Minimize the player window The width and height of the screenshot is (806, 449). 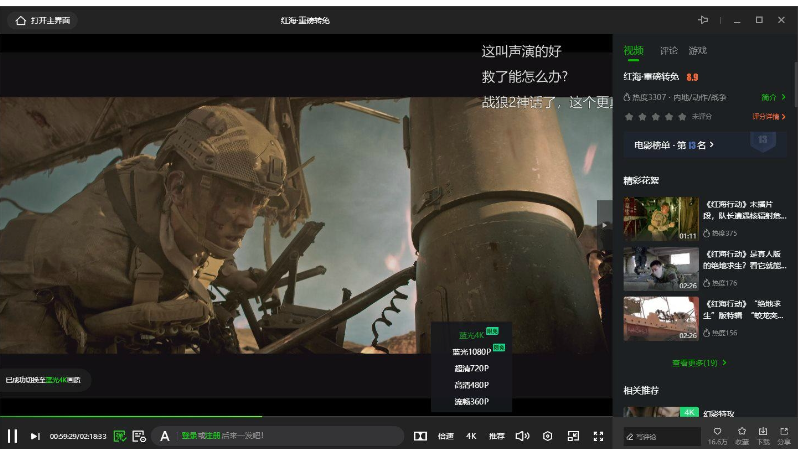click(x=737, y=20)
